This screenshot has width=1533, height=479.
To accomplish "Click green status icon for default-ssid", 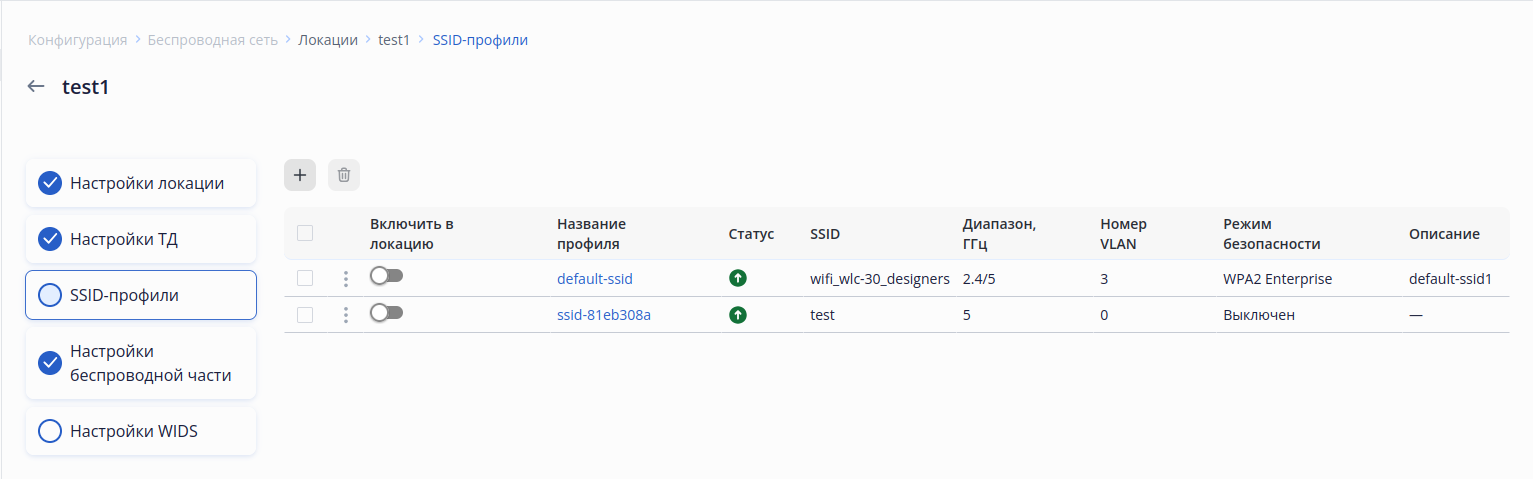I will pos(738,279).
